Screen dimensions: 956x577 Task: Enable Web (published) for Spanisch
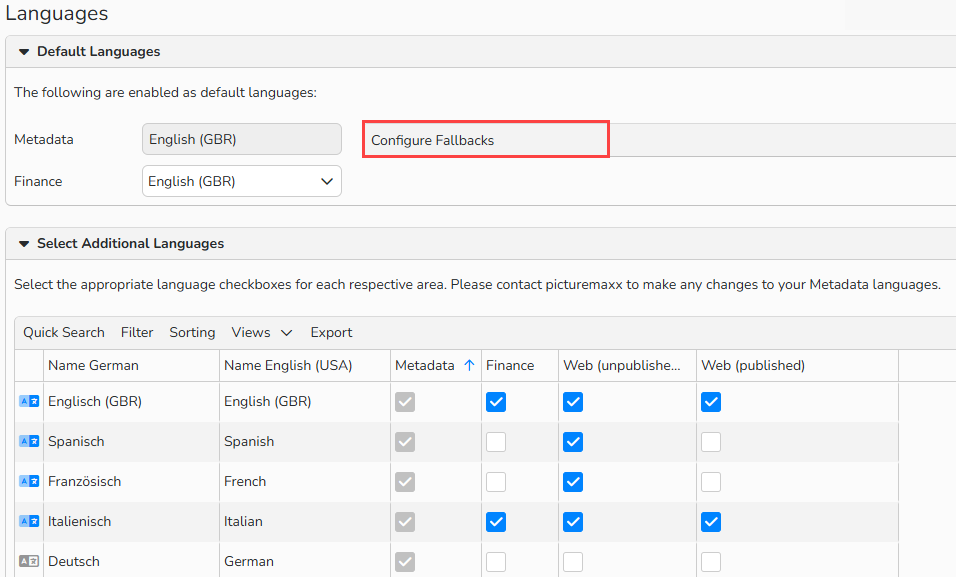click(711, 442)
